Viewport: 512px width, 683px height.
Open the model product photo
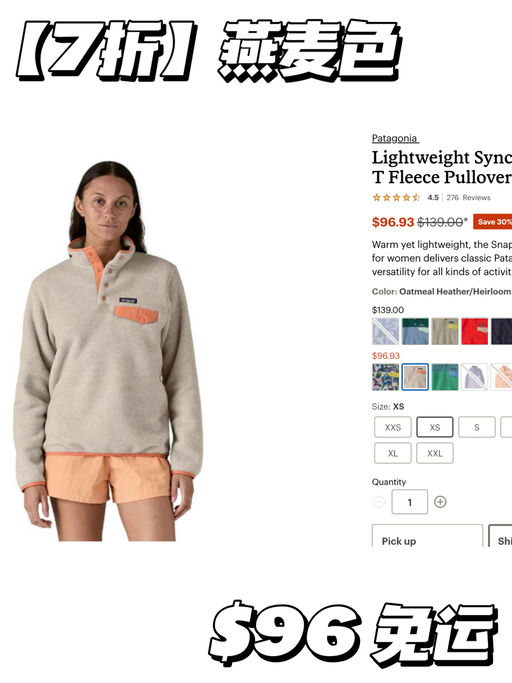pos(108,351)
